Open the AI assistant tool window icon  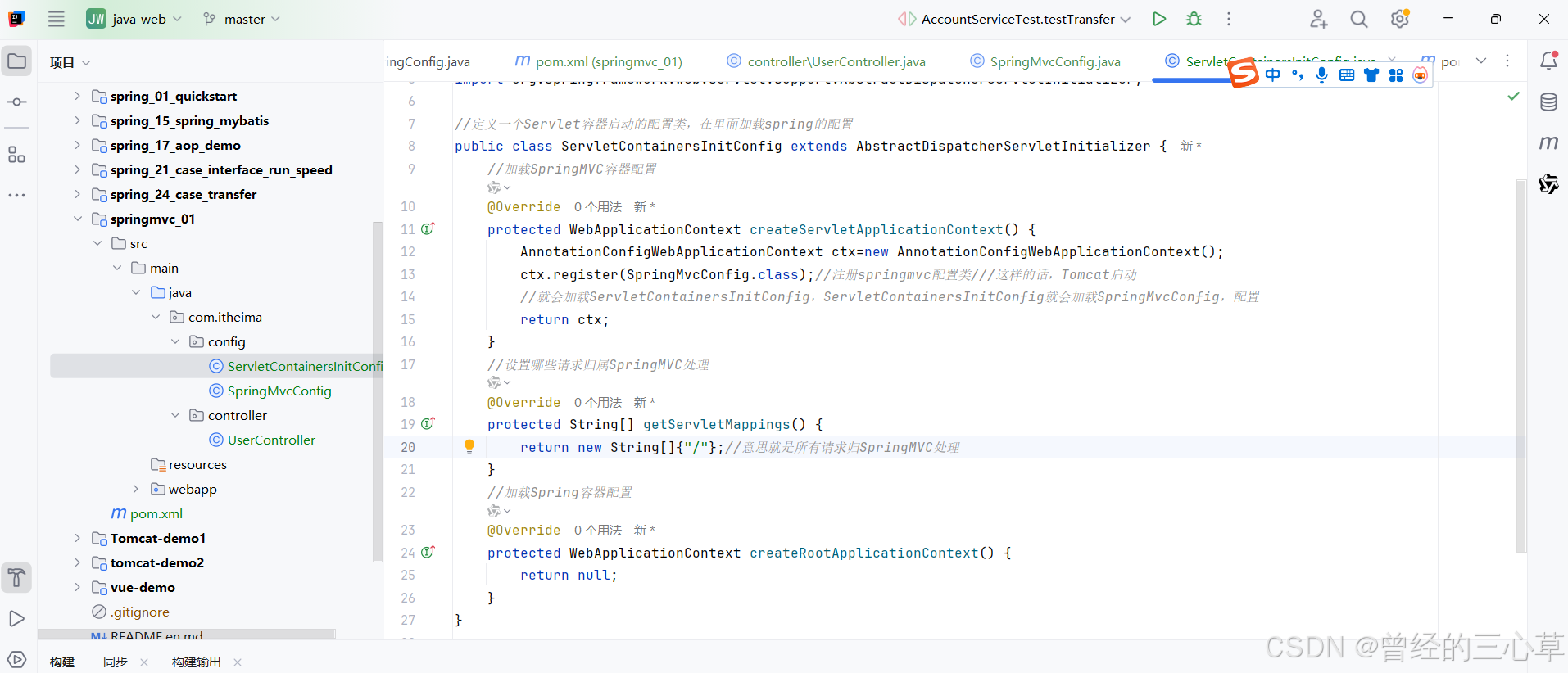click(x=1548, y=183)
